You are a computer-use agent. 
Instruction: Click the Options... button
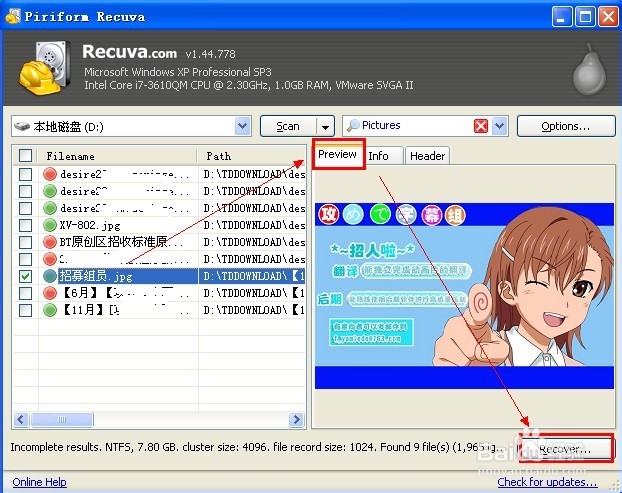tap(566, 126)
